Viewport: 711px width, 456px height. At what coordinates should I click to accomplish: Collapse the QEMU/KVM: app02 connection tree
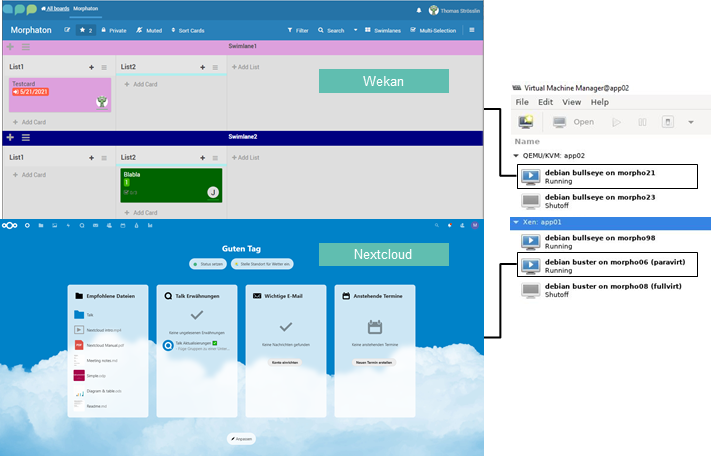coord(516,156)
